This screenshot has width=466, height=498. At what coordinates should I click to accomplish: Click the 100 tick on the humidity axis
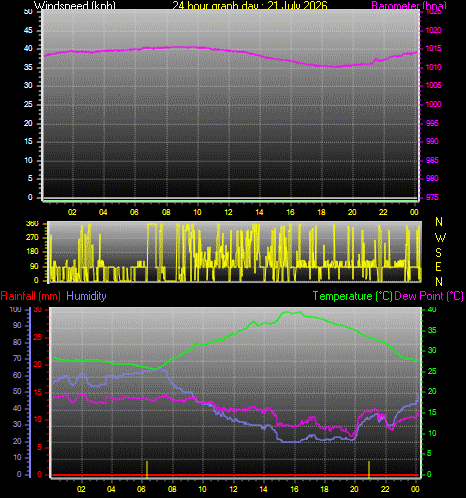tap(15, 309)
